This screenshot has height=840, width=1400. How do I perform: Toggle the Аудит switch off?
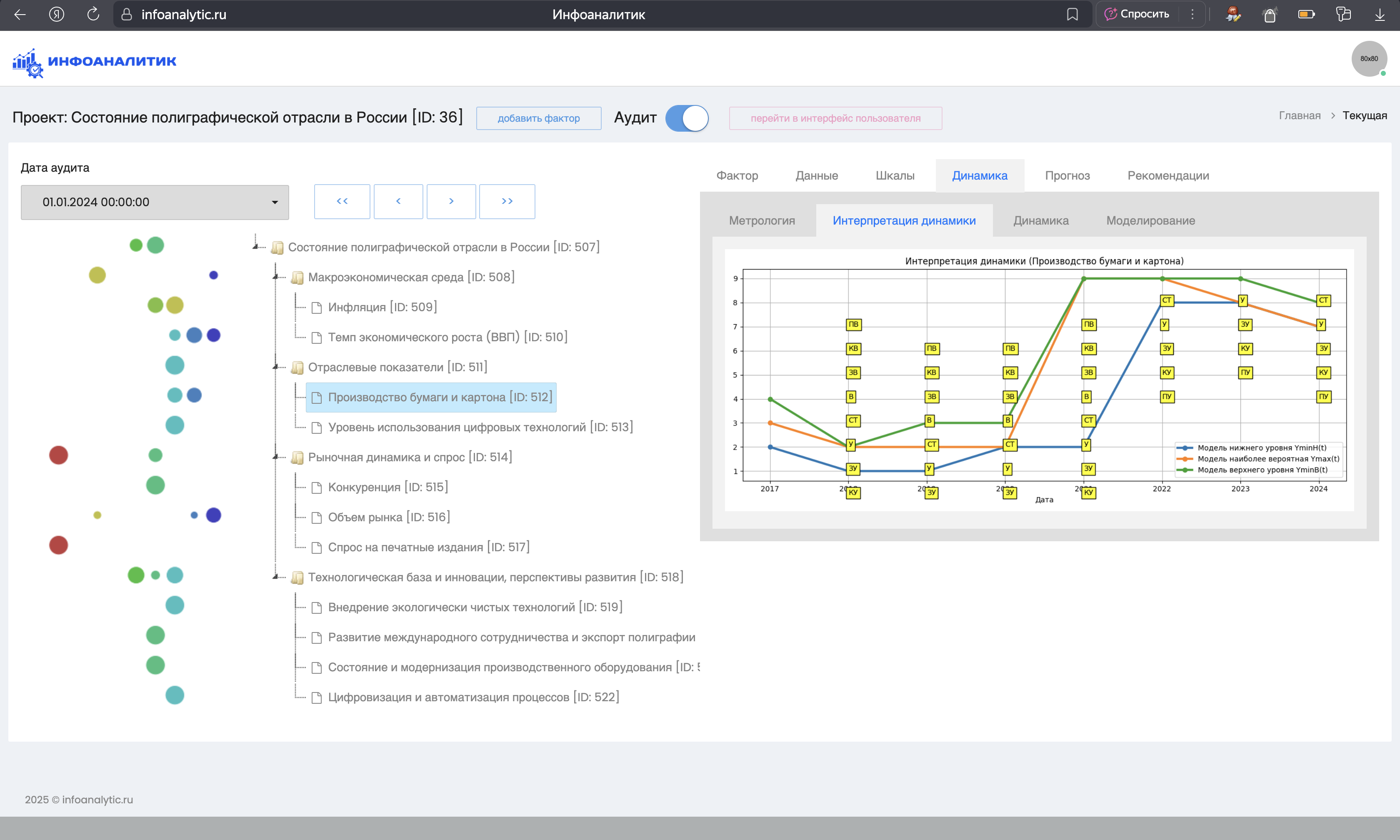coord(687,118)
